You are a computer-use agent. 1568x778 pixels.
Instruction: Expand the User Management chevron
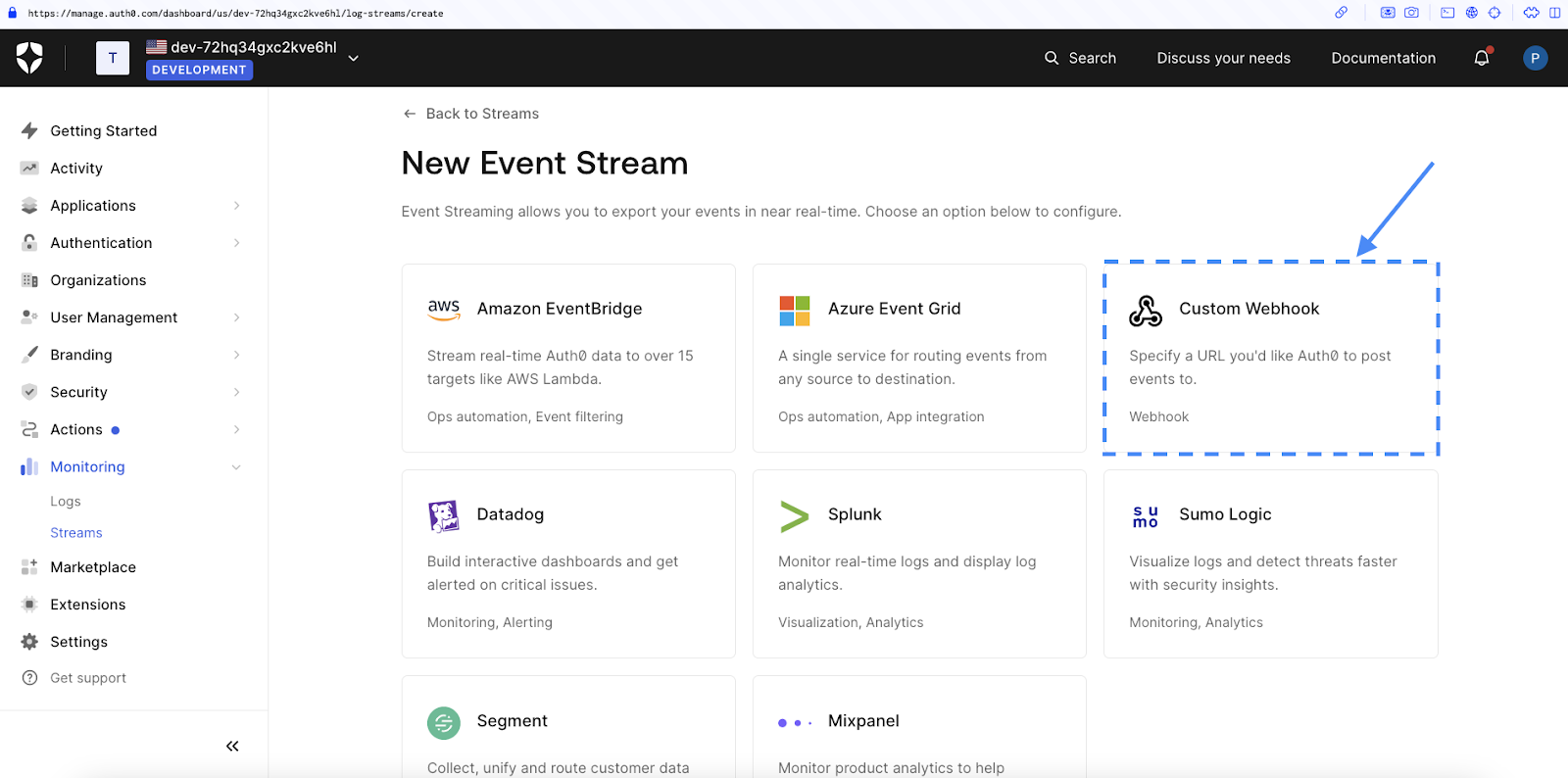click(x=237, y=317)
